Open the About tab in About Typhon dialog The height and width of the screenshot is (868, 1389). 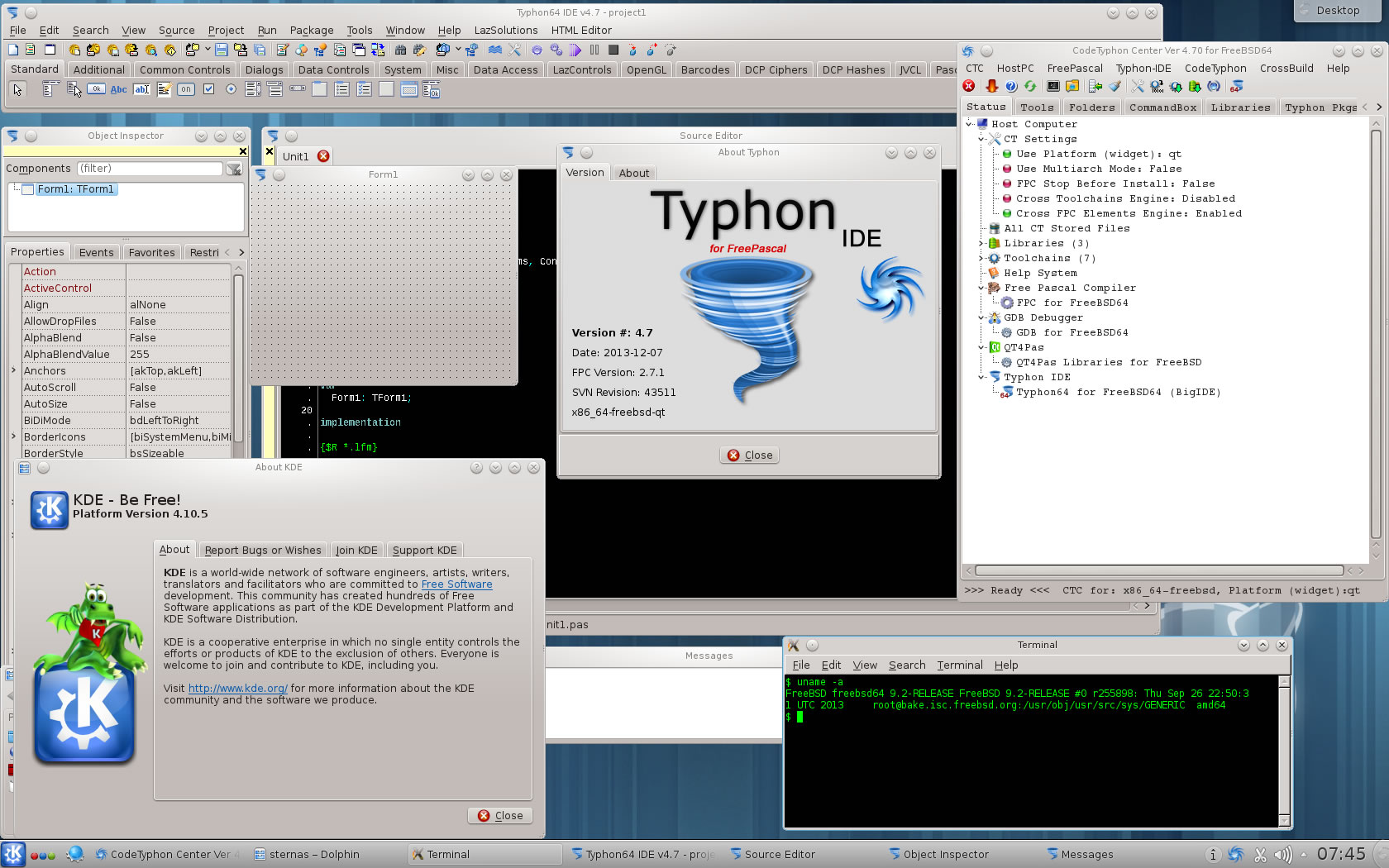634,173
